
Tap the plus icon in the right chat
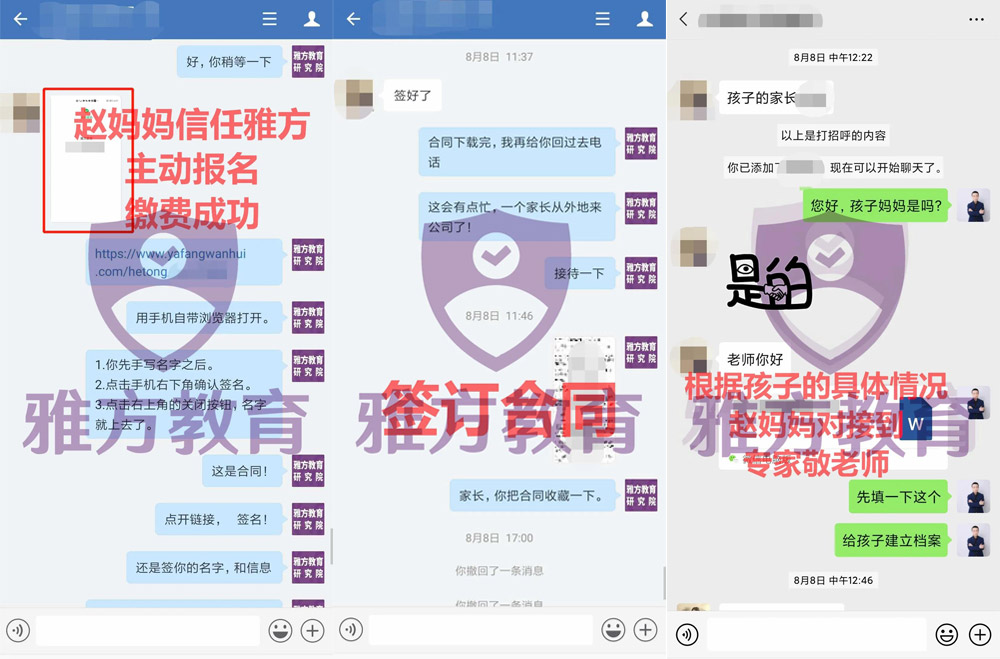[x=979, y=634]
